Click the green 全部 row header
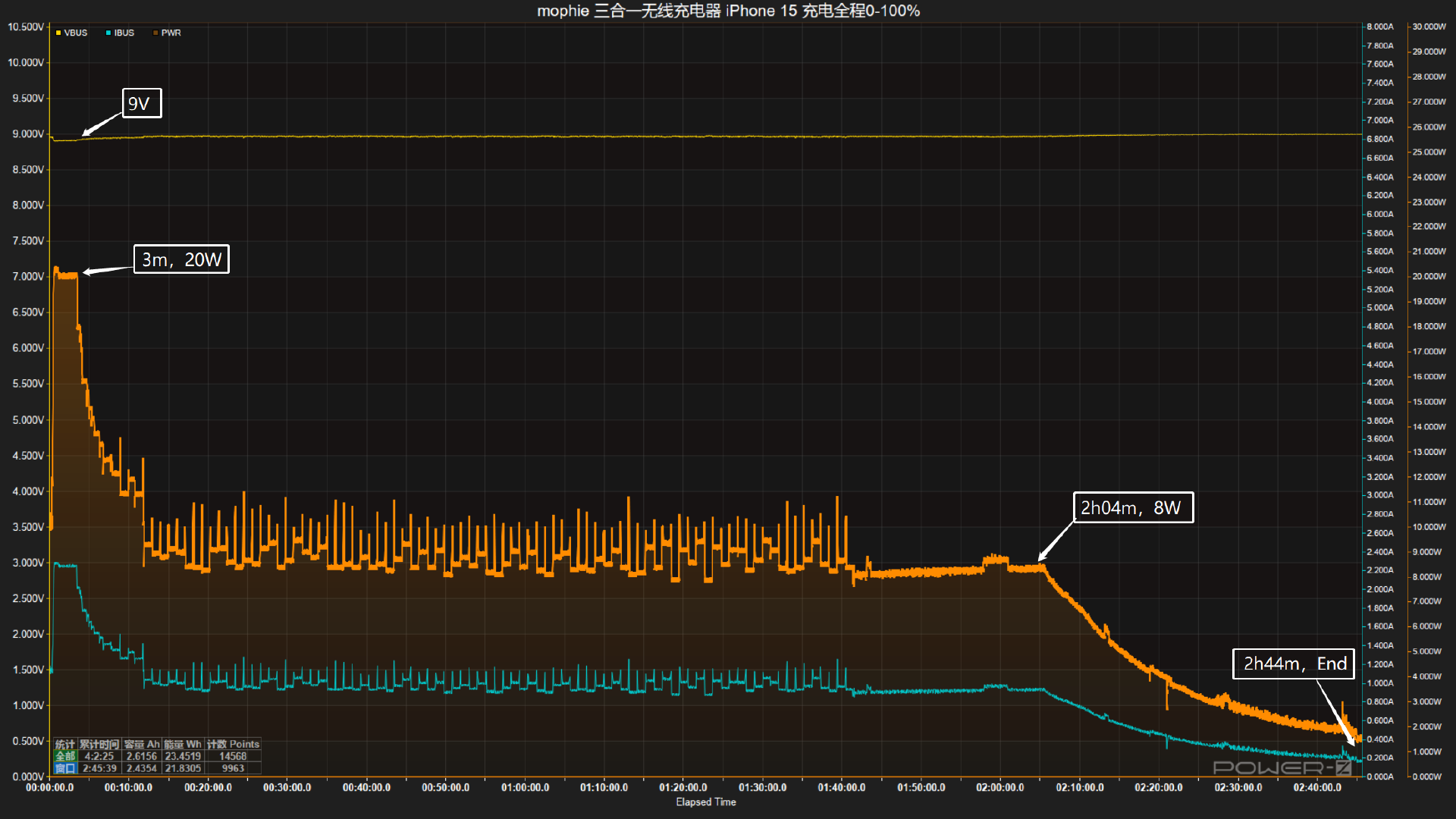The height and width of the screenshot is (819, 1456). [65, 756]
